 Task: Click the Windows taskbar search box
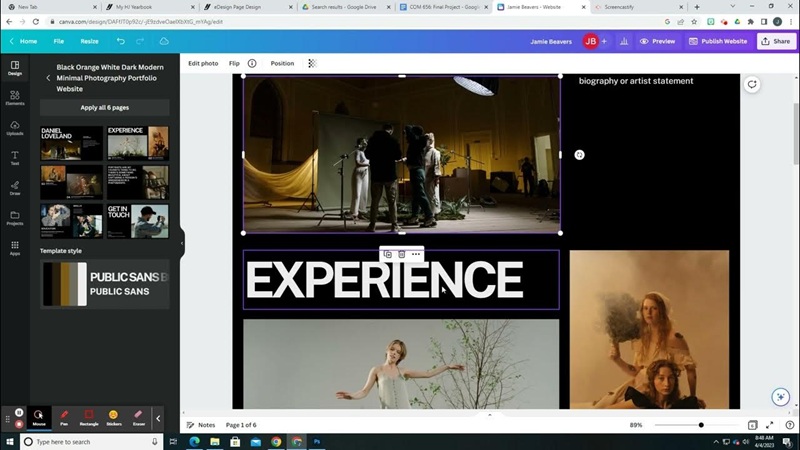[92, 442]
